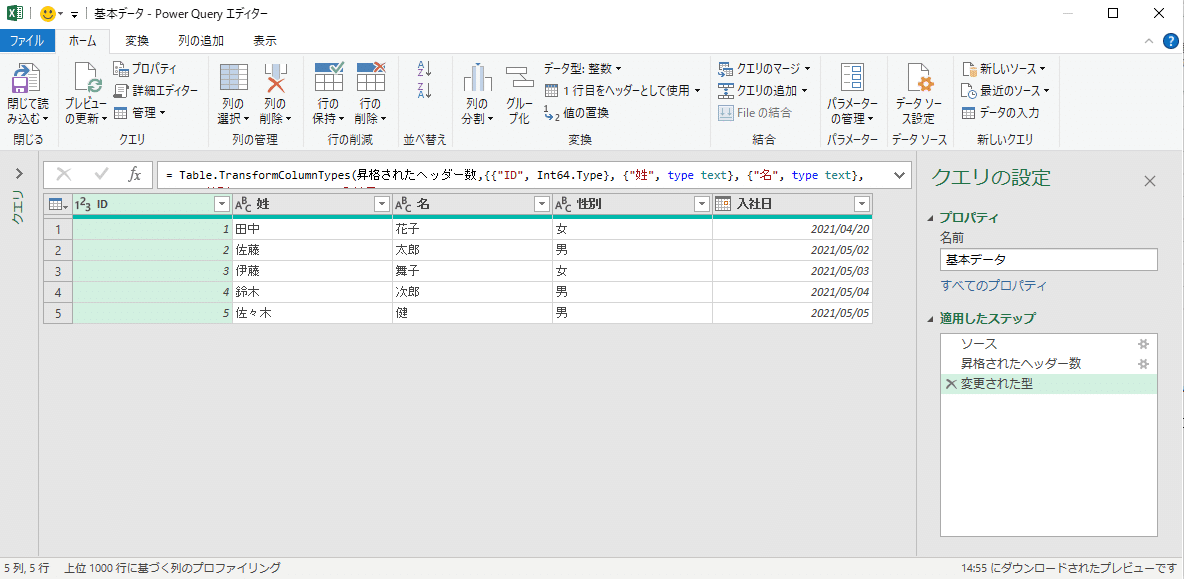Click the 列の分割 icon
This screenshot has width=1184, height=579.
click(477, 79)
